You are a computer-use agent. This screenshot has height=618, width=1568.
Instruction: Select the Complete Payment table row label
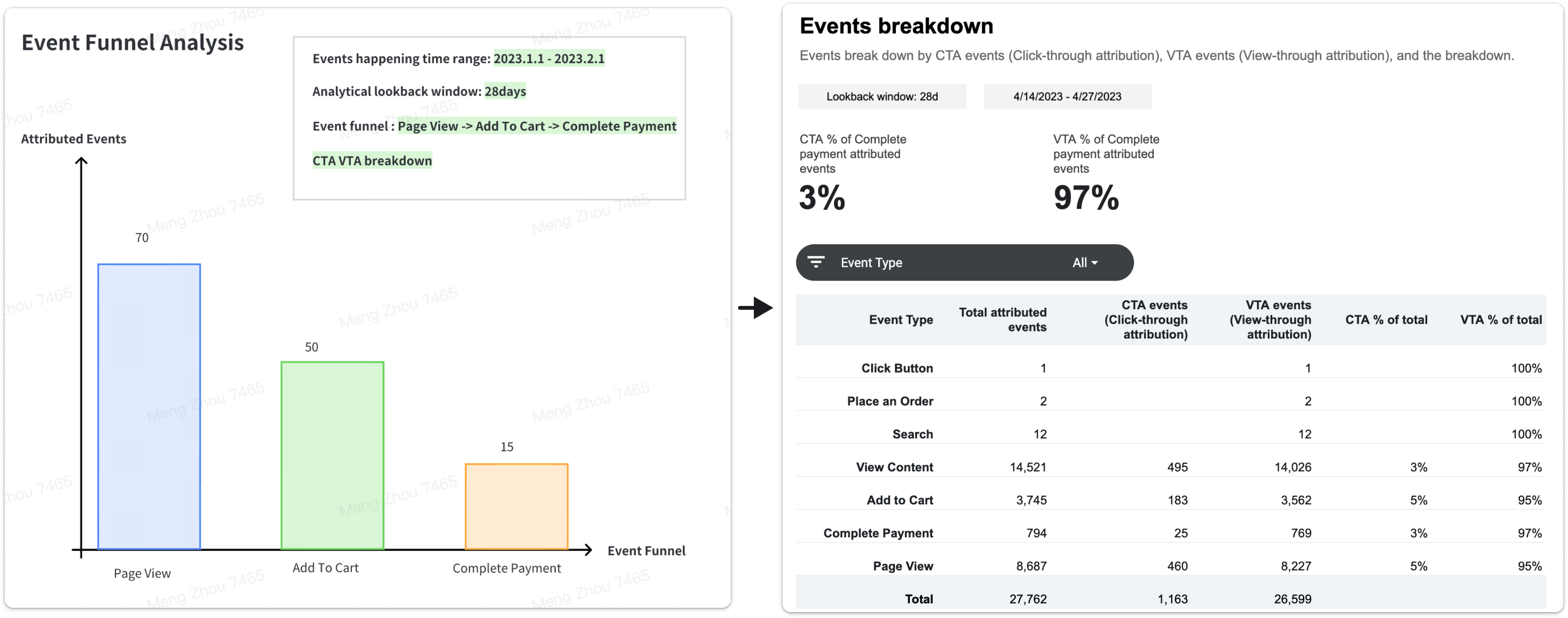pyautogui.click(x=878, y=533)
